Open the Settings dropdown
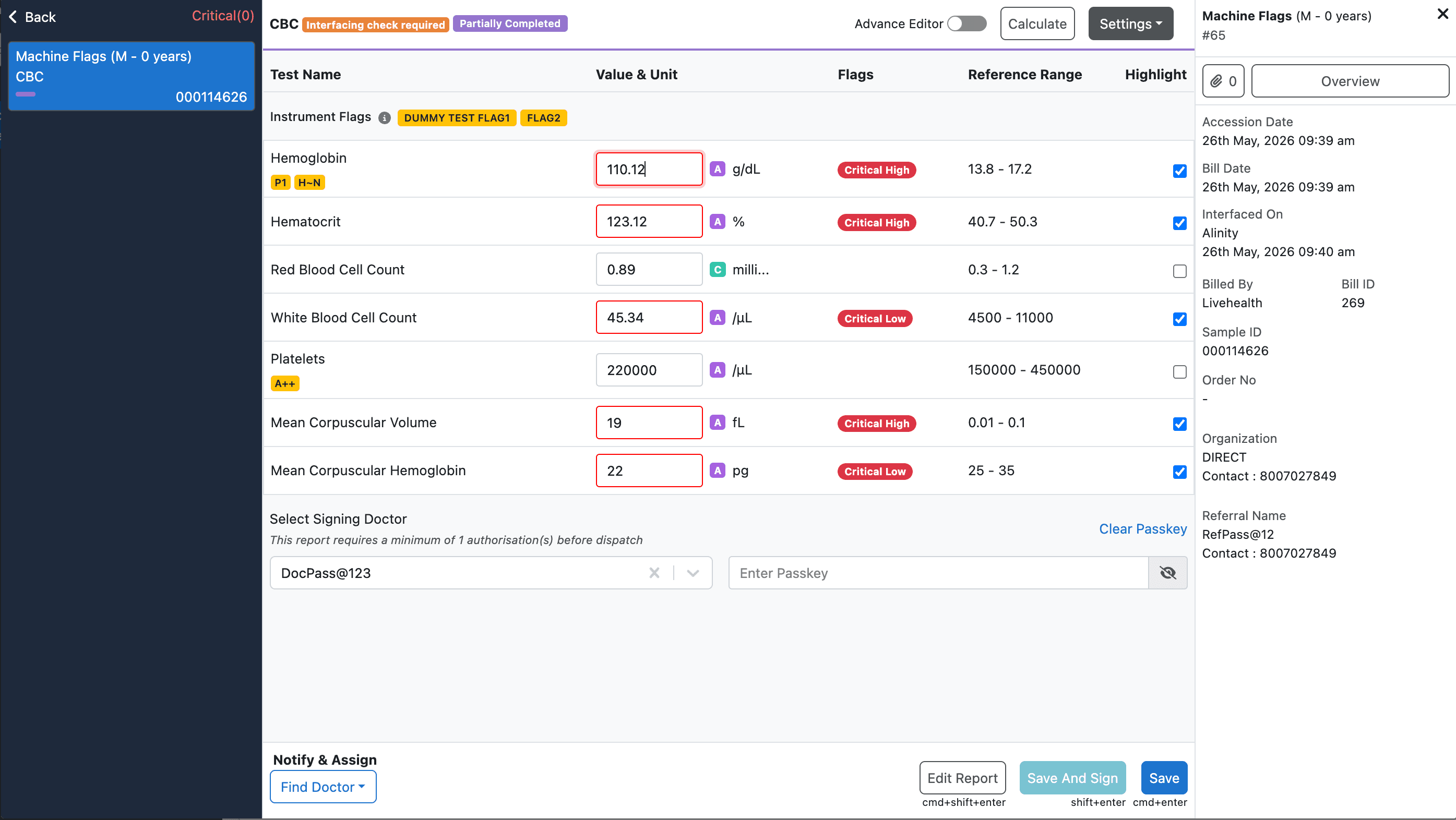 coord(1130,24)
